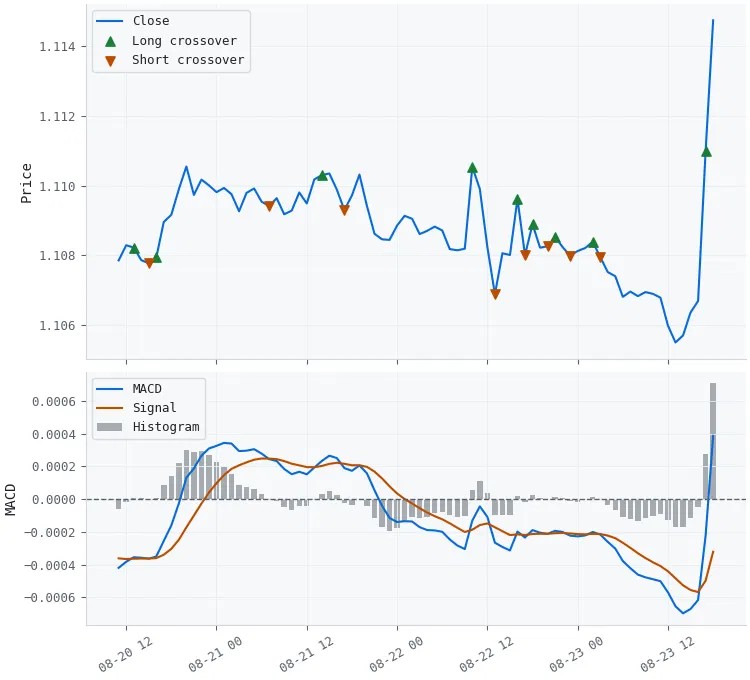Click the gray Histogram patch in MACD legend
The height and width of the screenshot is (680, 750).
click(110, 427)
